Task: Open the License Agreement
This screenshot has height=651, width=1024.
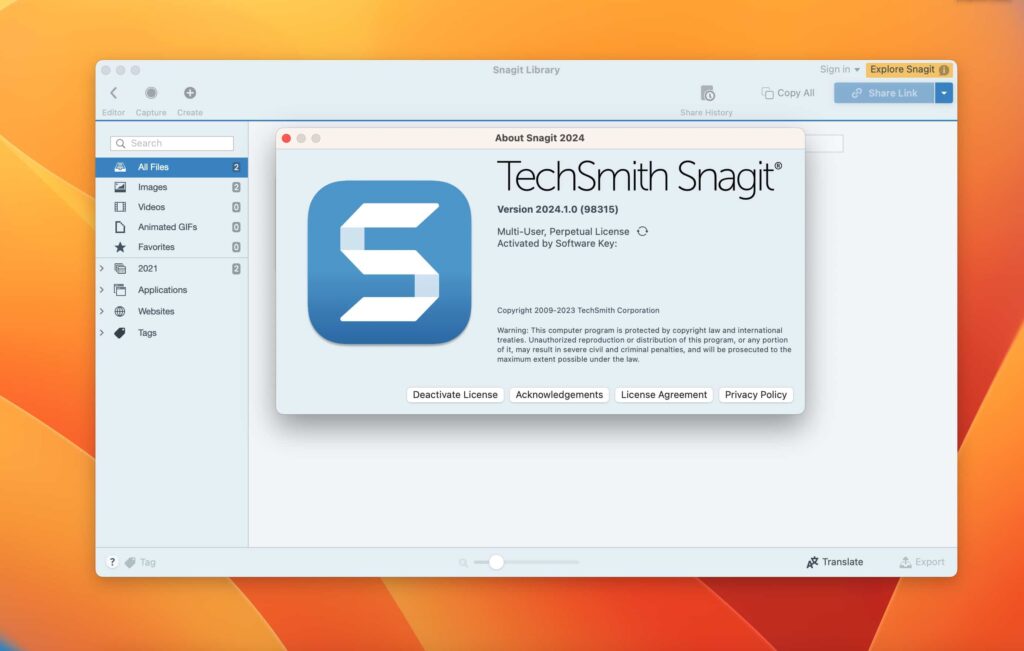Action: point(663,394)
